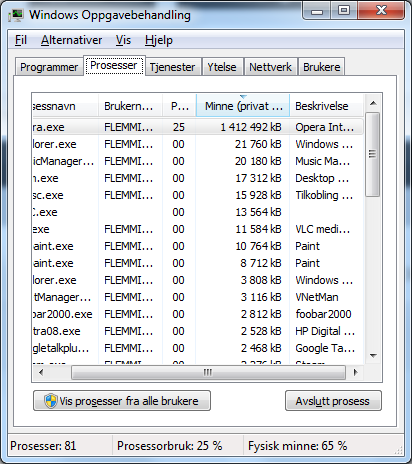The height and width of the screenshot is (464, 412).
Task: Click the Task Manager title bar icon
Action: coord(16,15)
